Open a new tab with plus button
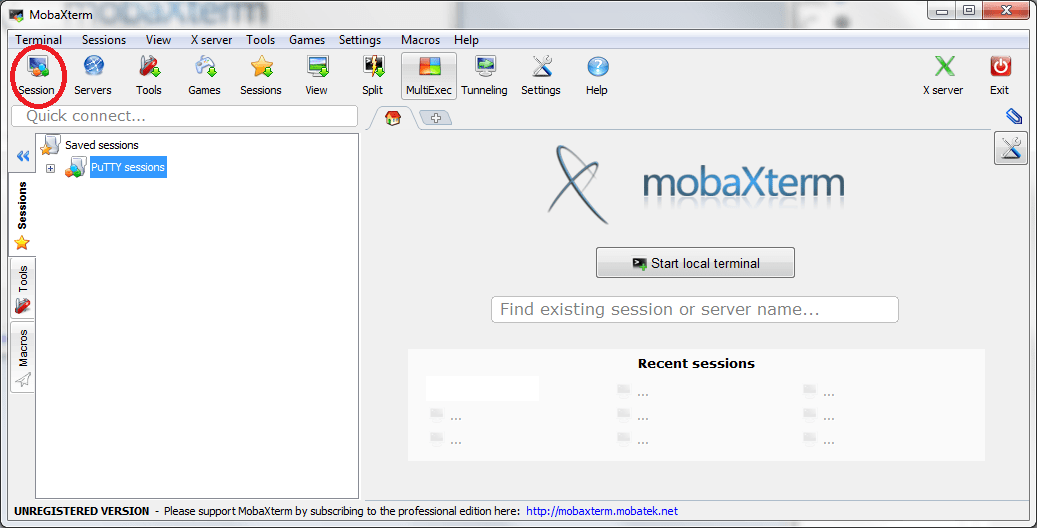 pos(435,118)
